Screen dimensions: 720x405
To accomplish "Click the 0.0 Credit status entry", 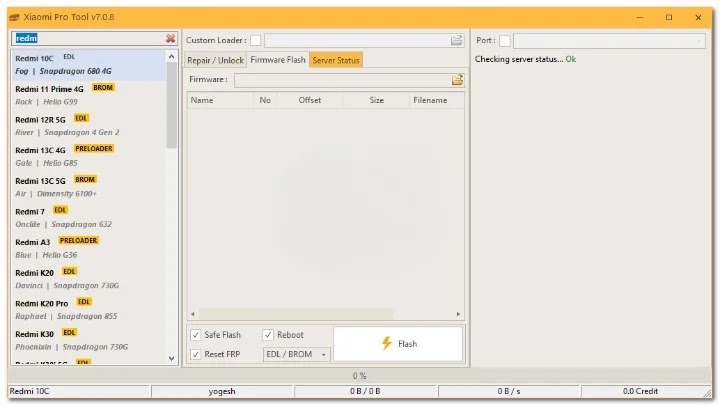I will click(x=640, y=391).
